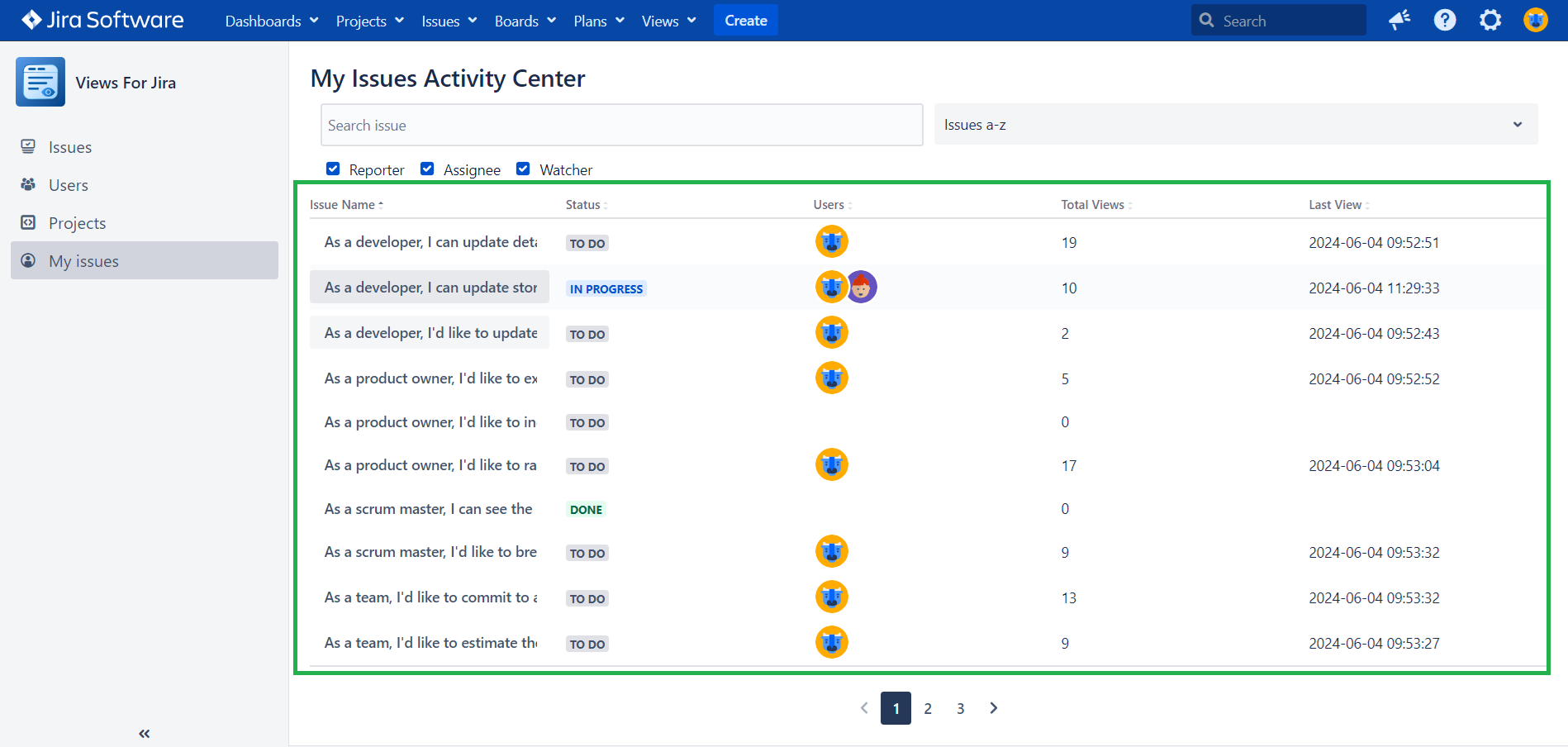Select Projects in the sidebar
Image resolution: width=1568 pixels, height=747 pixels.
(77, 223)
